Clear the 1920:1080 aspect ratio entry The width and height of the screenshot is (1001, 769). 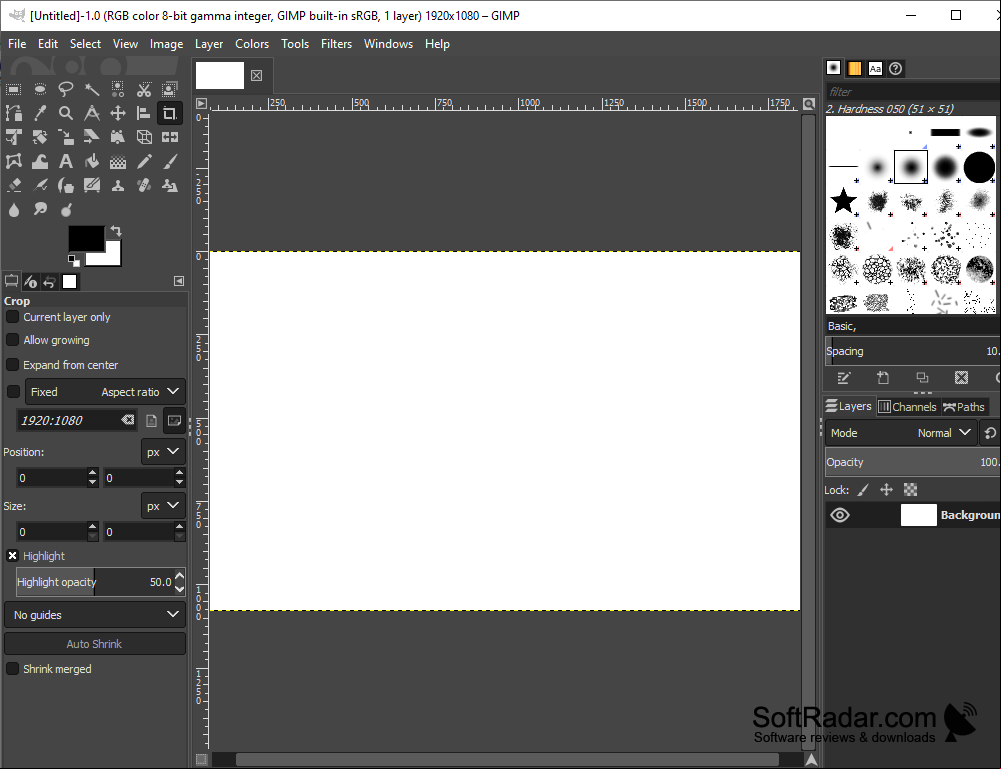click(x=128, y=420)
